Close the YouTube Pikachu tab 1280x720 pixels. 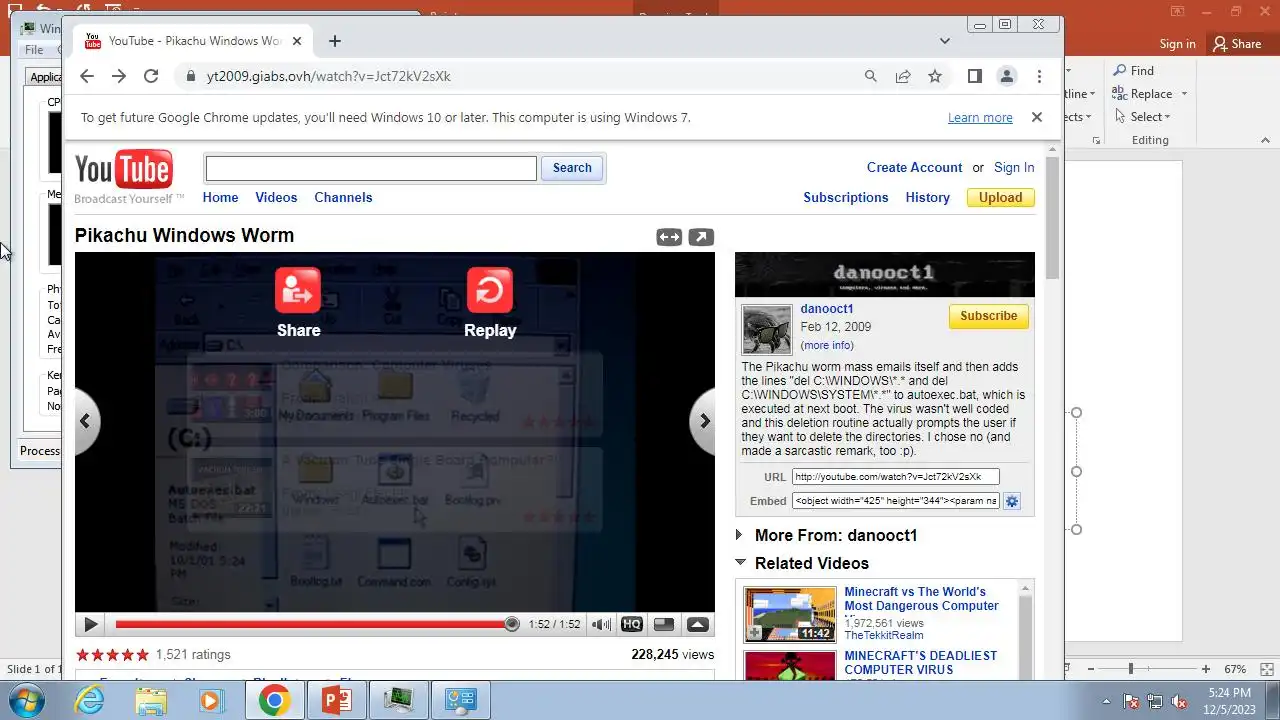point(297,41)
